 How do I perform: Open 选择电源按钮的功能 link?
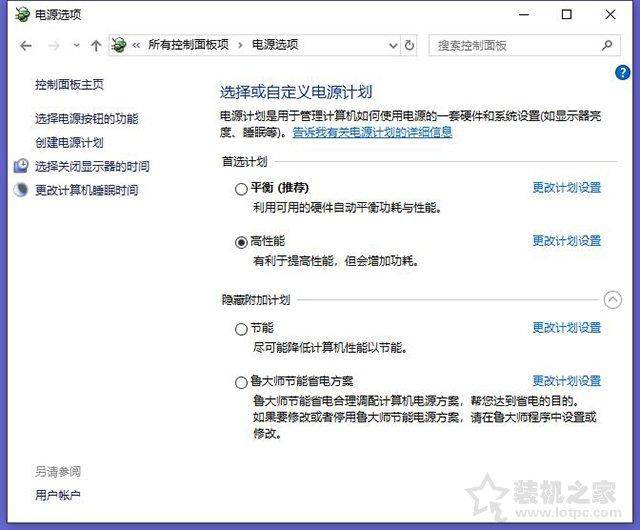[x=87, y=119]
